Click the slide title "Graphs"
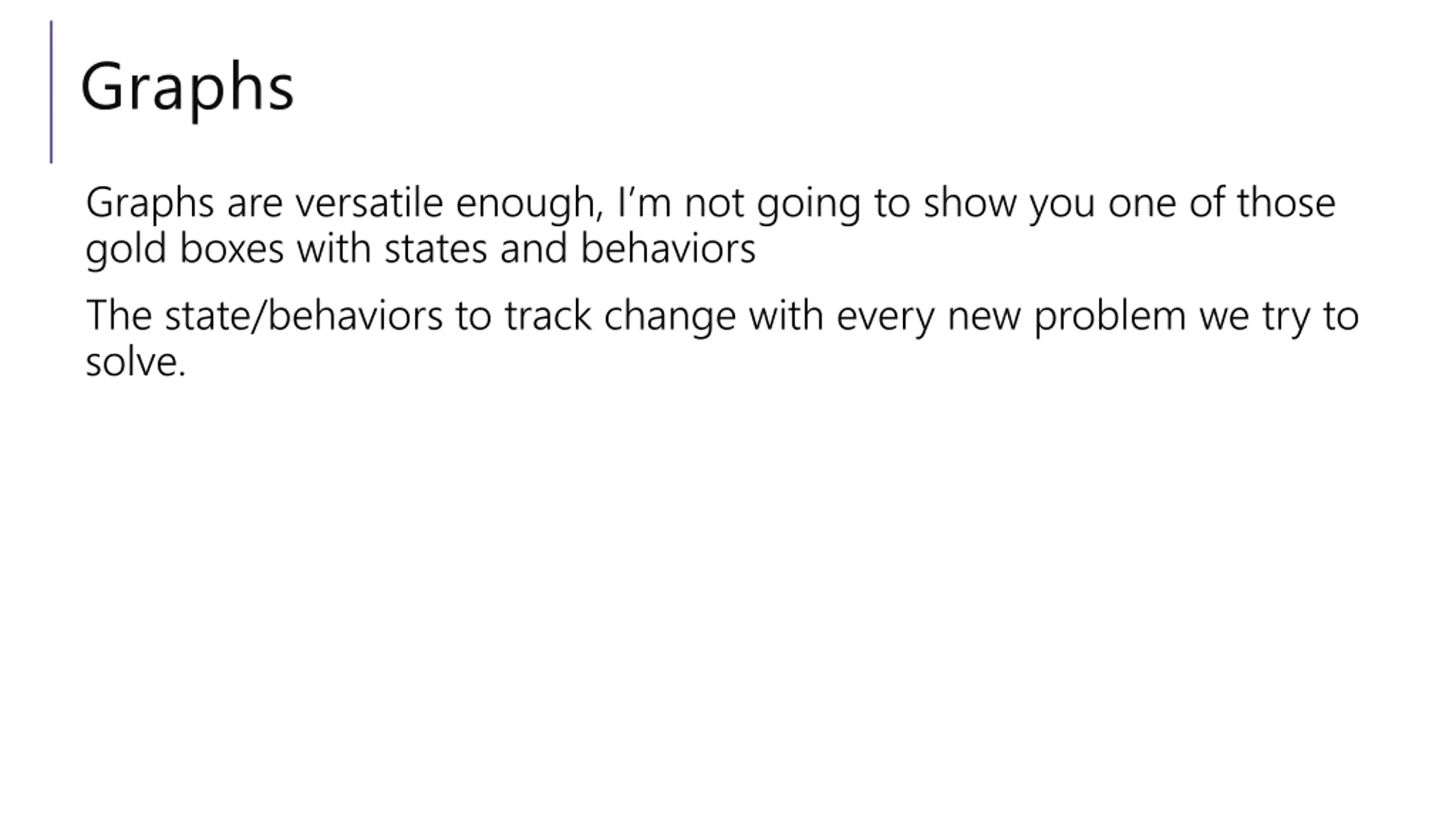 187,88
